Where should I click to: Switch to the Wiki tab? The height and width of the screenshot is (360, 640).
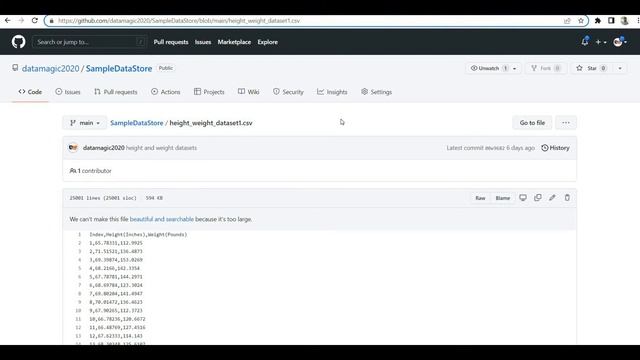[x=249, y=92]
